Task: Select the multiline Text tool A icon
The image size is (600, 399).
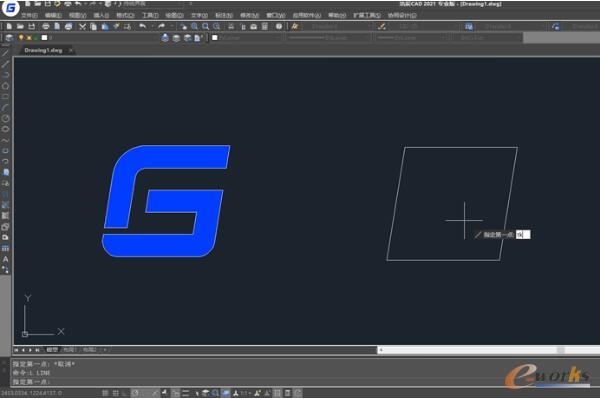Action: [x=5, y=259]
